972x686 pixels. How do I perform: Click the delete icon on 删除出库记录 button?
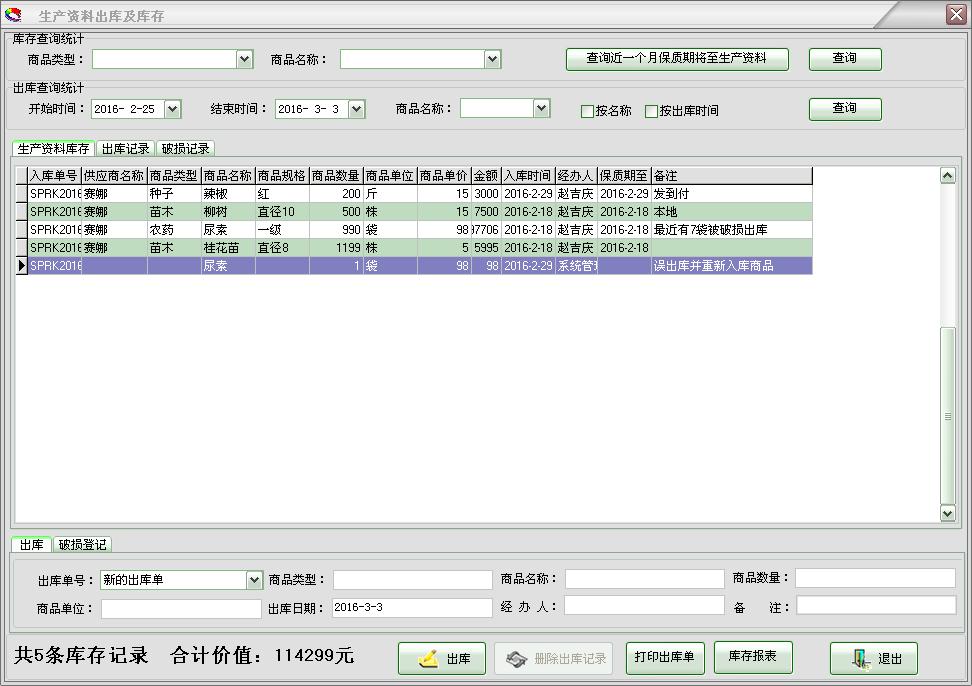coord(517,658)
